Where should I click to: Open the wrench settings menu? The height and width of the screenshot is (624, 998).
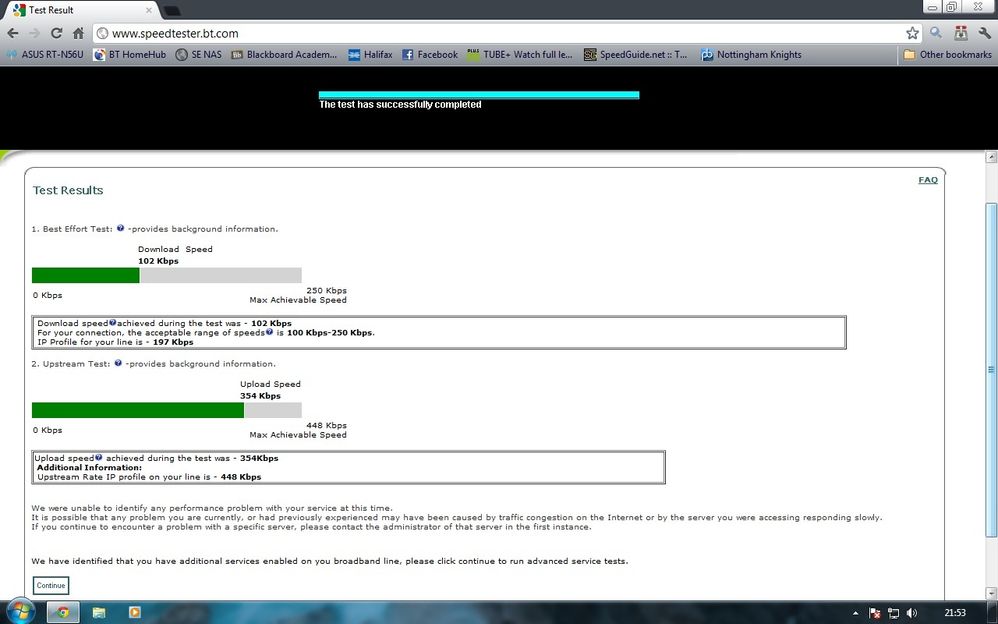[x=984, y=33]
